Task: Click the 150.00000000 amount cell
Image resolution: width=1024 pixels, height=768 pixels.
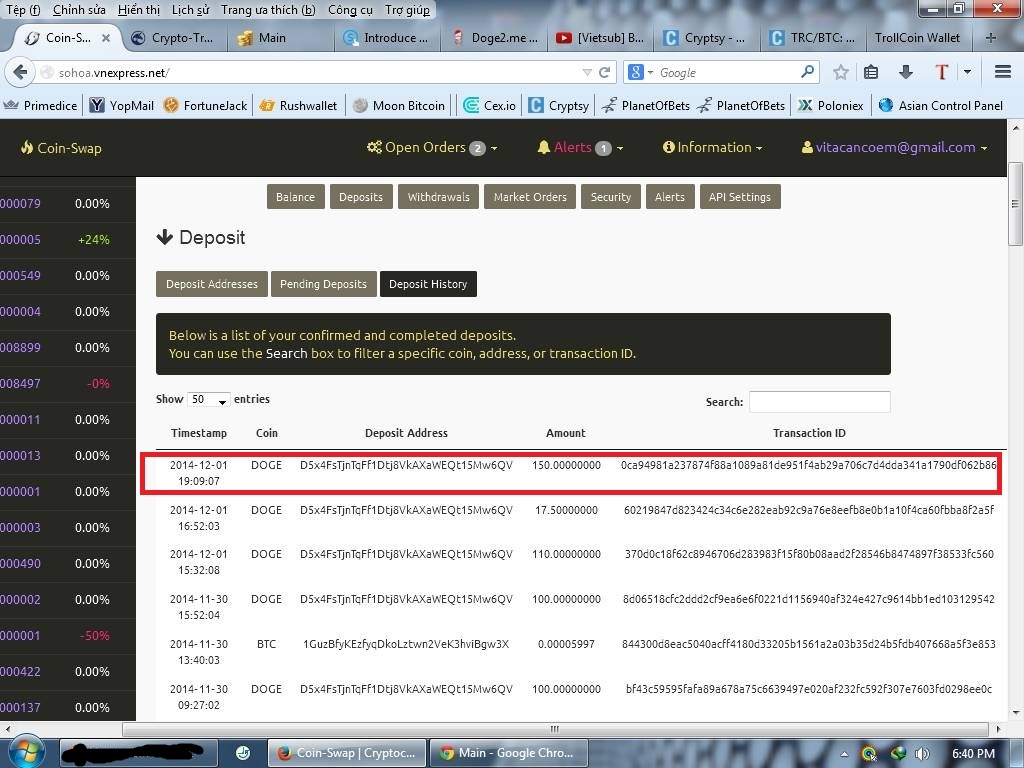Action: click(x=566, y=466)
